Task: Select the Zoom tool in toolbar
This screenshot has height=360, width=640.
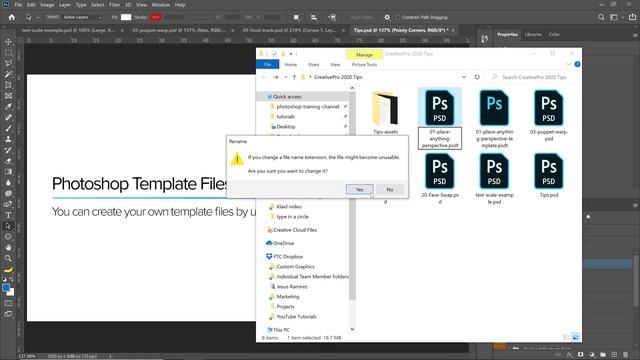Action: pyautogui.click(x=8, y=258)
